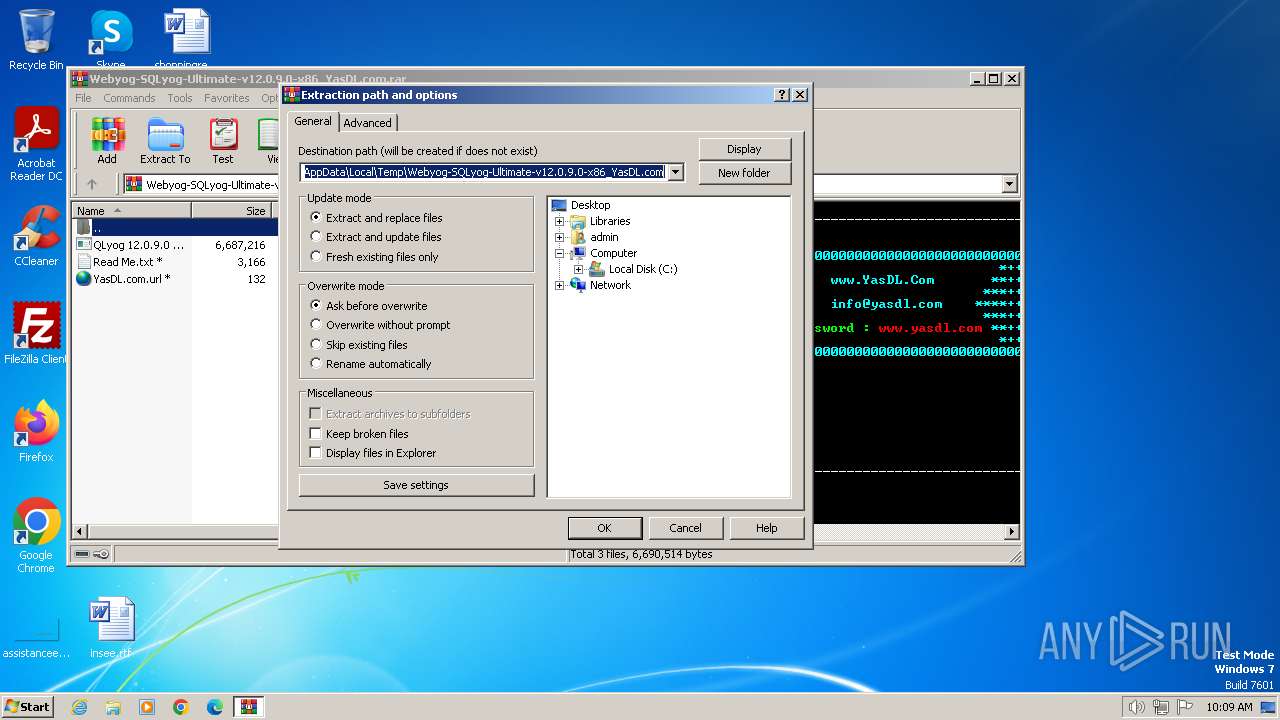
Task: Collapse Computer tree node
Action: [x=560, y=253]
